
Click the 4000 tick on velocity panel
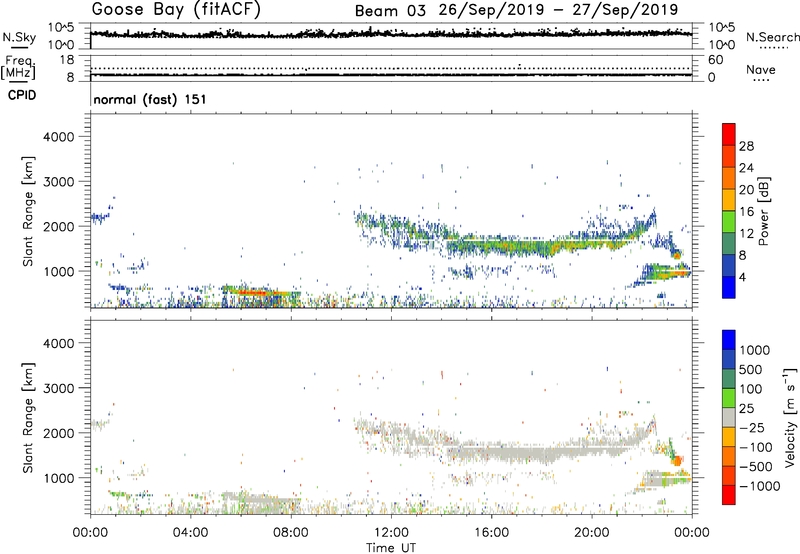(x=58, y=343)
